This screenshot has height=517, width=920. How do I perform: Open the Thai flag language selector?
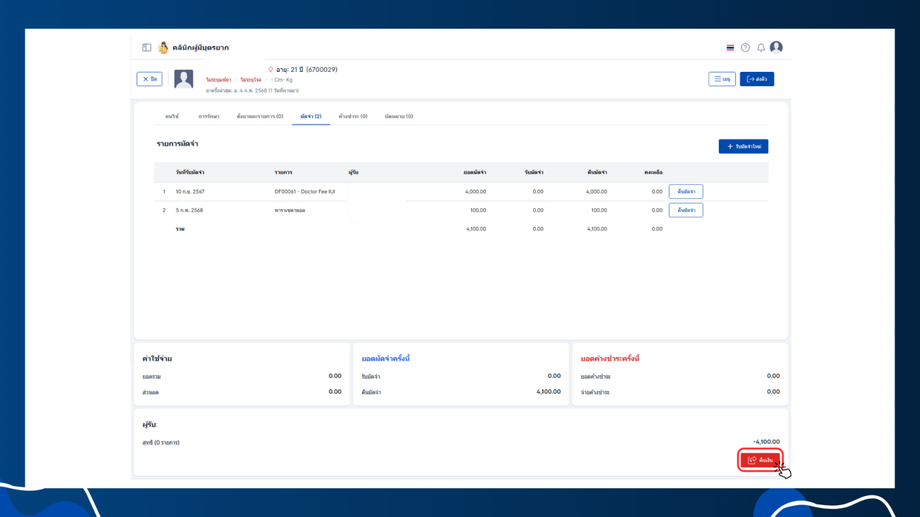730,48
